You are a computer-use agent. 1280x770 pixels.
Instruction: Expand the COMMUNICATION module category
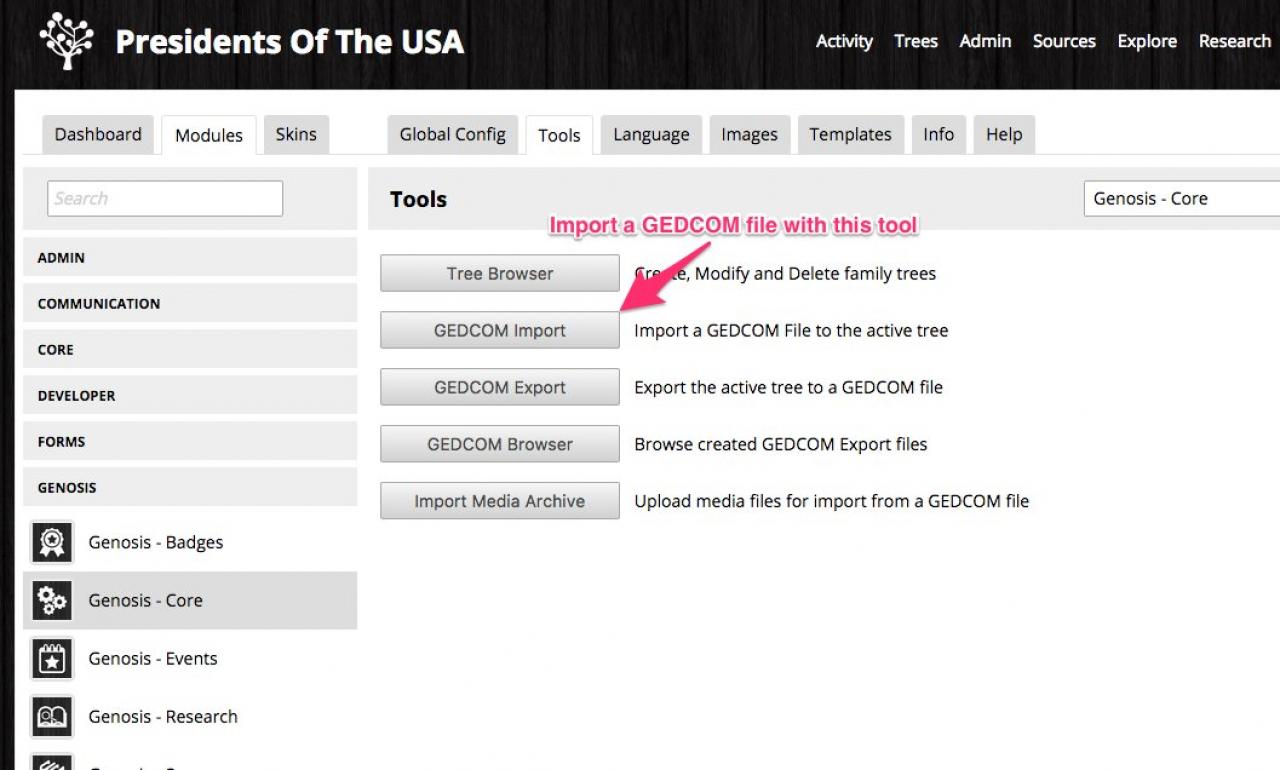pos(190,303)
